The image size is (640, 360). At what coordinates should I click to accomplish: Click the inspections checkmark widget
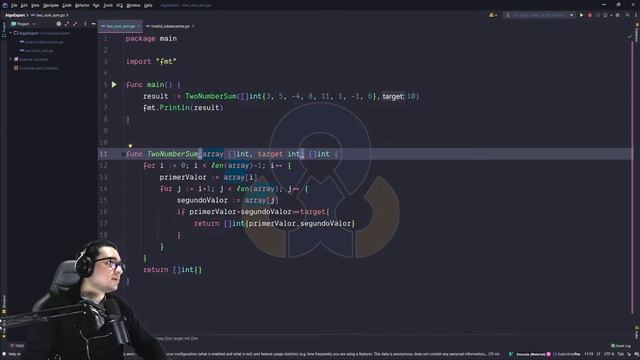(630, 36)
